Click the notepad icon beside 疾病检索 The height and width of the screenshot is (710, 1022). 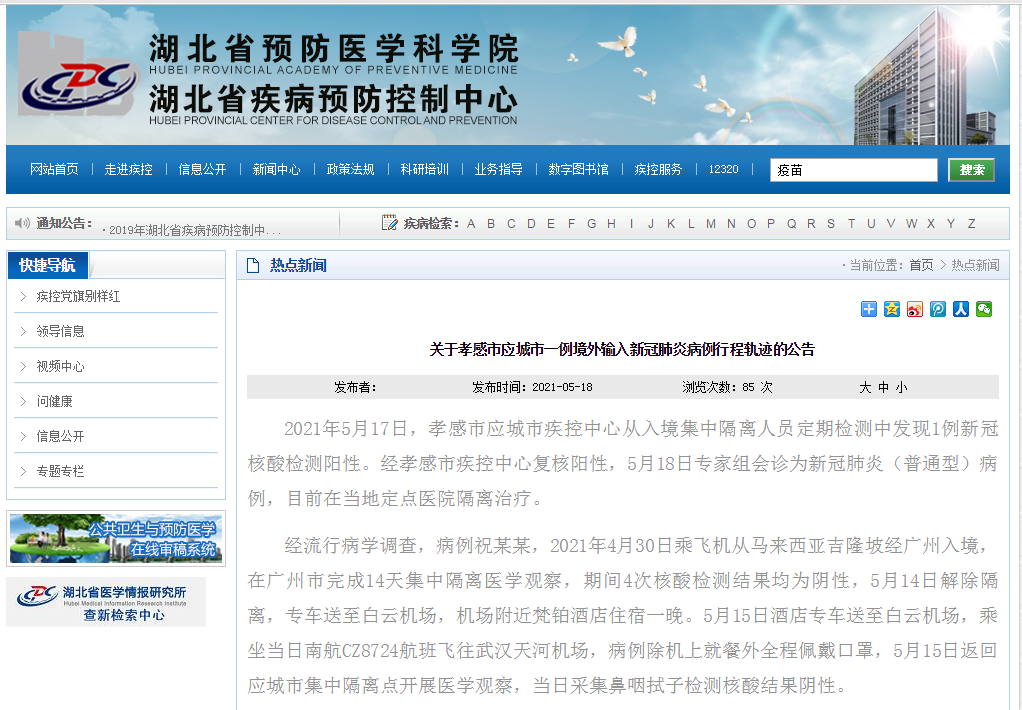[x=390, y=223]
